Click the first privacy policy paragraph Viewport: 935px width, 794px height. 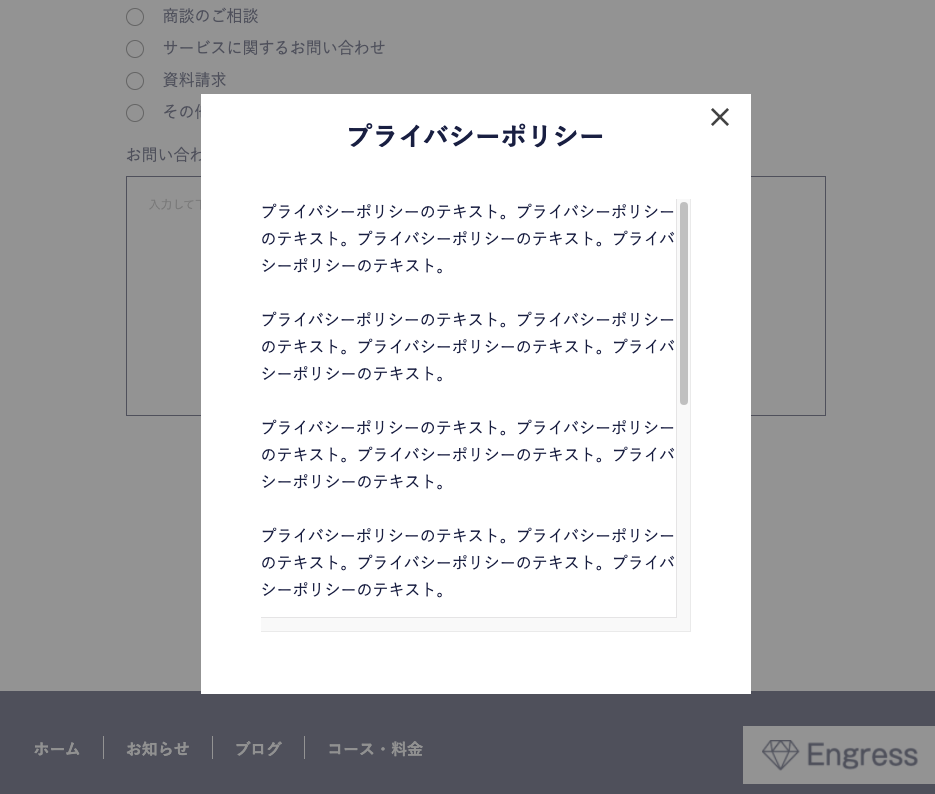click(x=467, y=239)
